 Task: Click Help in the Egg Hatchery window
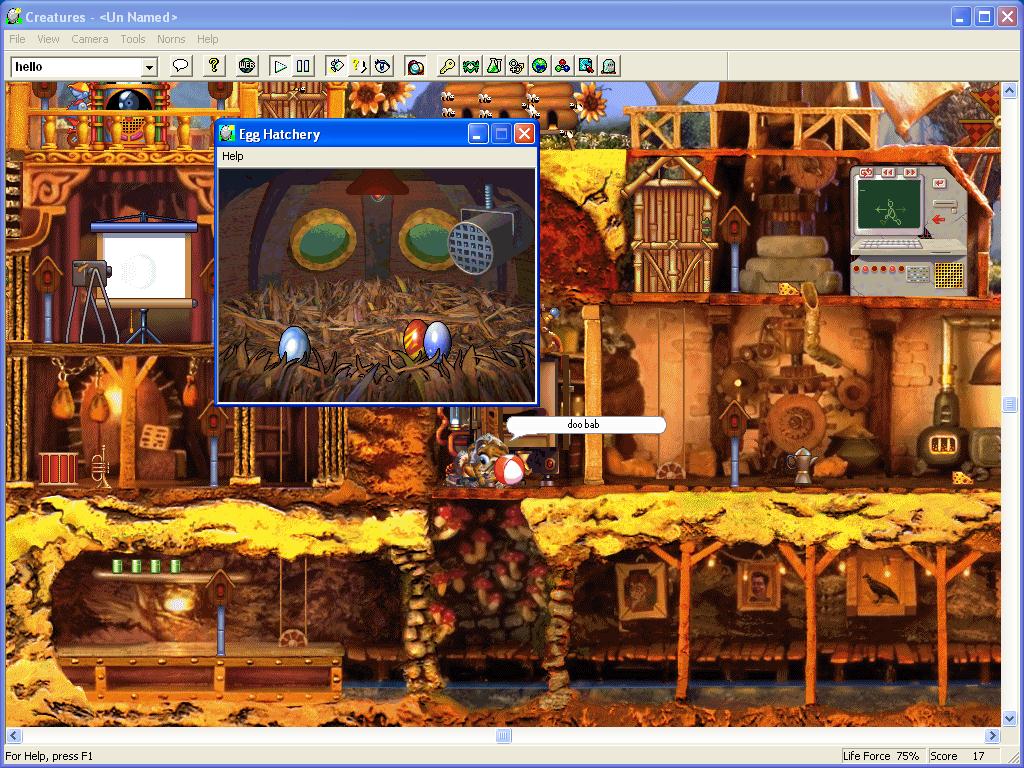(232, 156)
